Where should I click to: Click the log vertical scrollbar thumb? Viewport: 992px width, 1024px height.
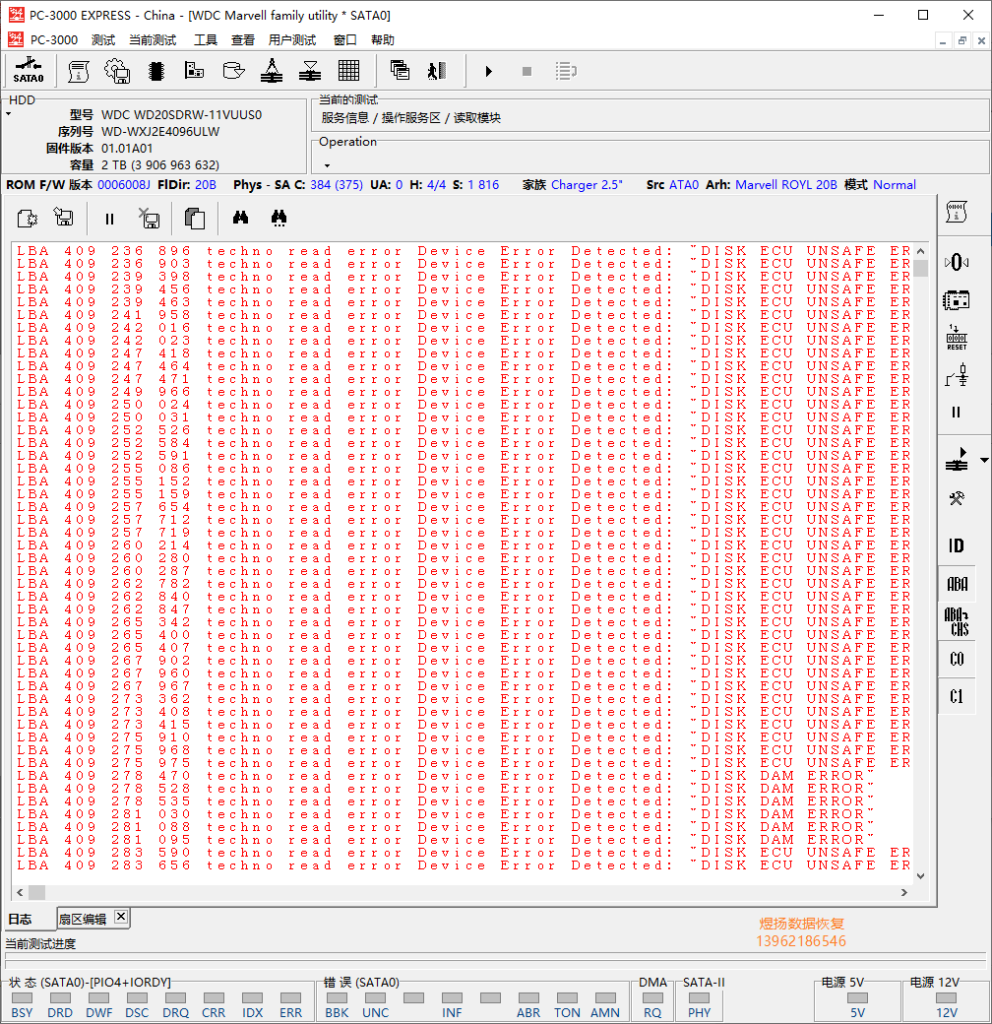[920, 268]
